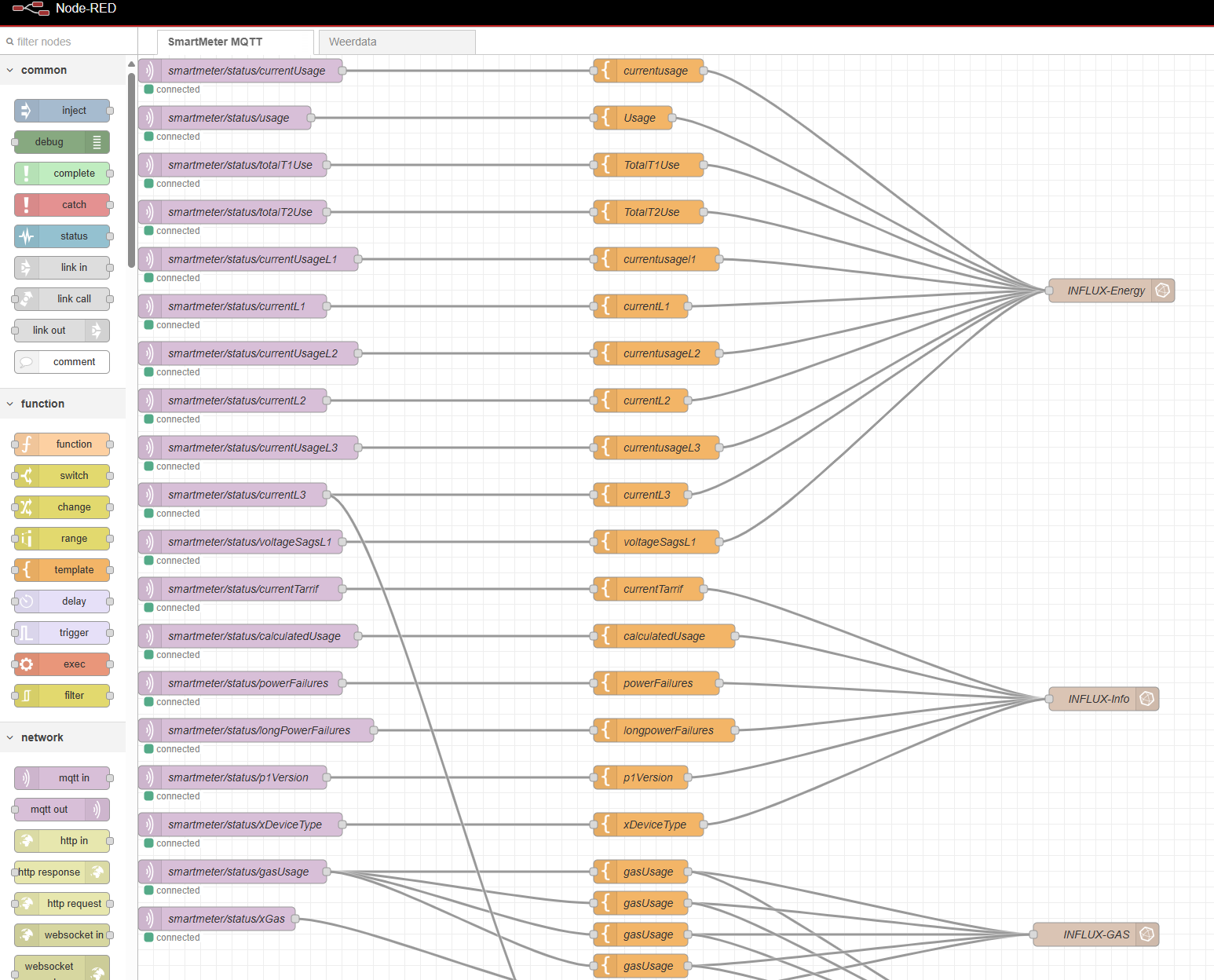
Task: Select the inject node in the palette
Action: [62, 111]
